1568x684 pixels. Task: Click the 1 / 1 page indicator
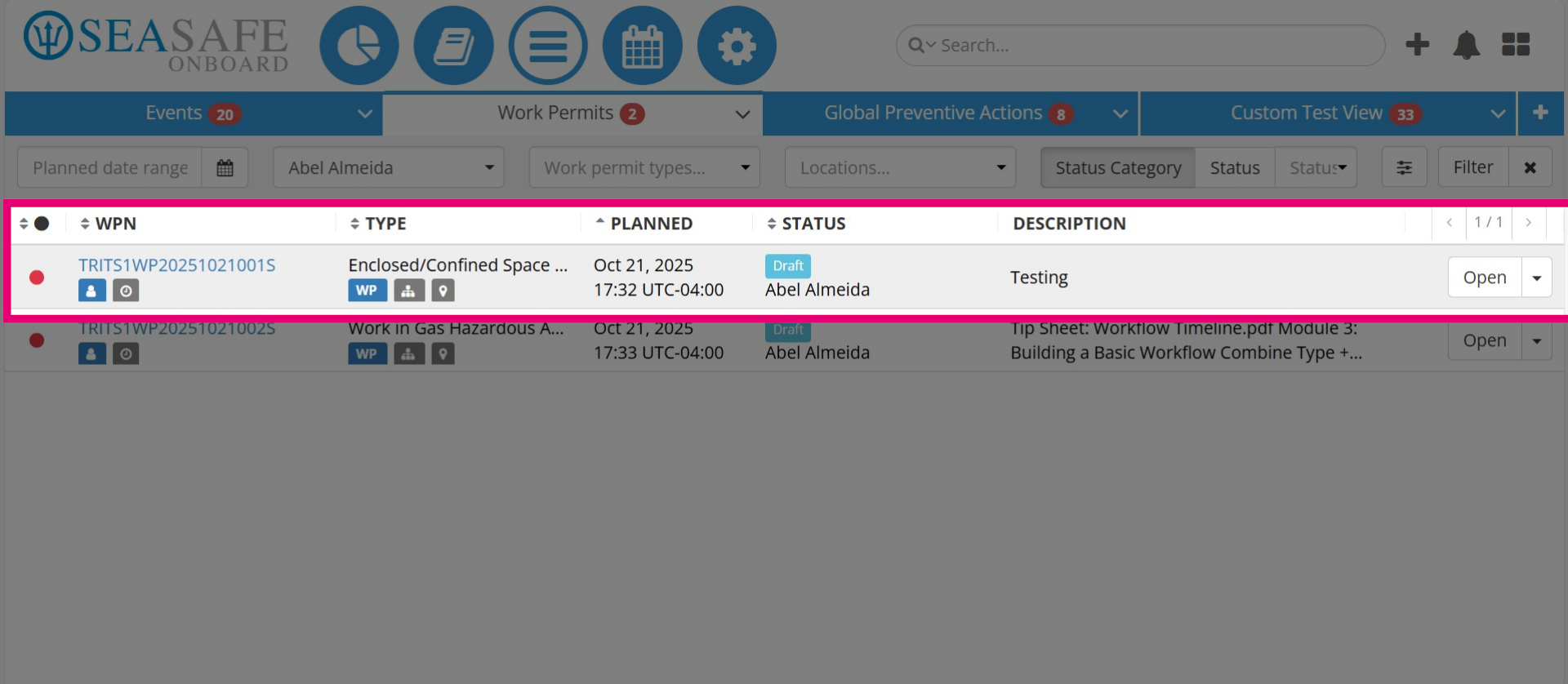point(1489,222)
